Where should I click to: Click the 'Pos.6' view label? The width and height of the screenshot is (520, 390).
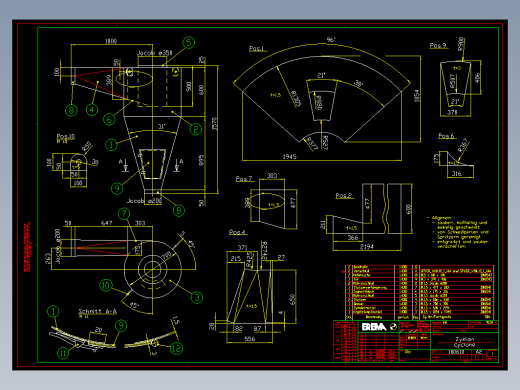pos(446,136)
